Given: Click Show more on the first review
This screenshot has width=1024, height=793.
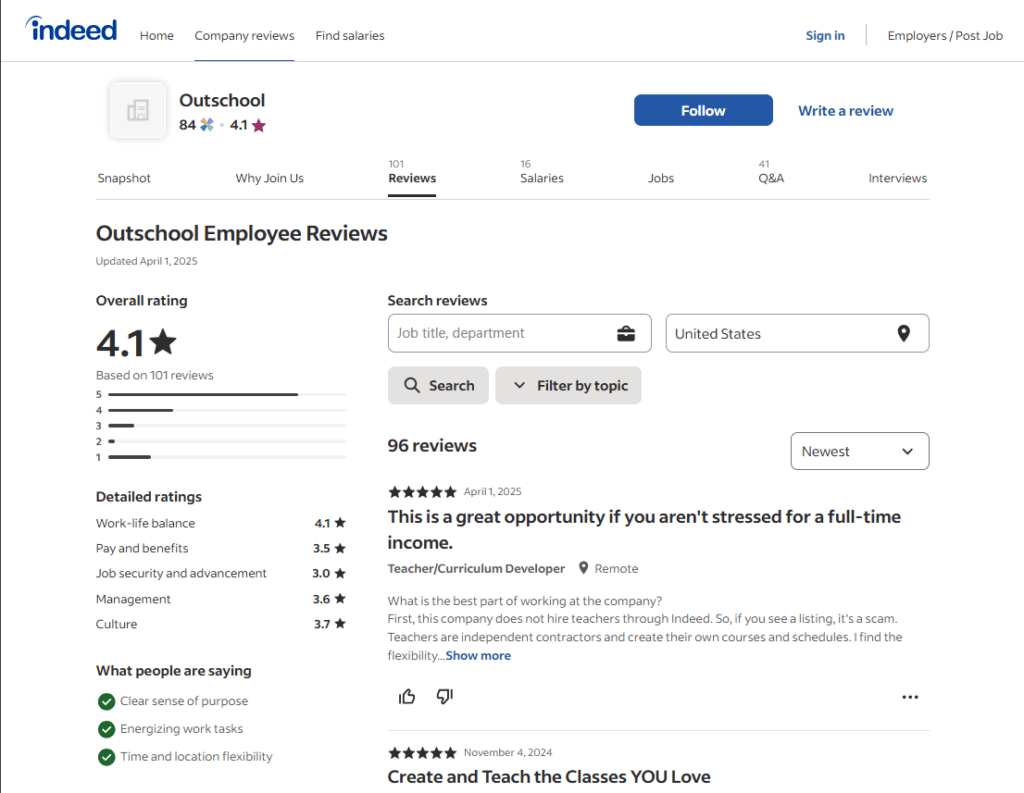Looking at the screenshot, I should click(x=478, y=655).
